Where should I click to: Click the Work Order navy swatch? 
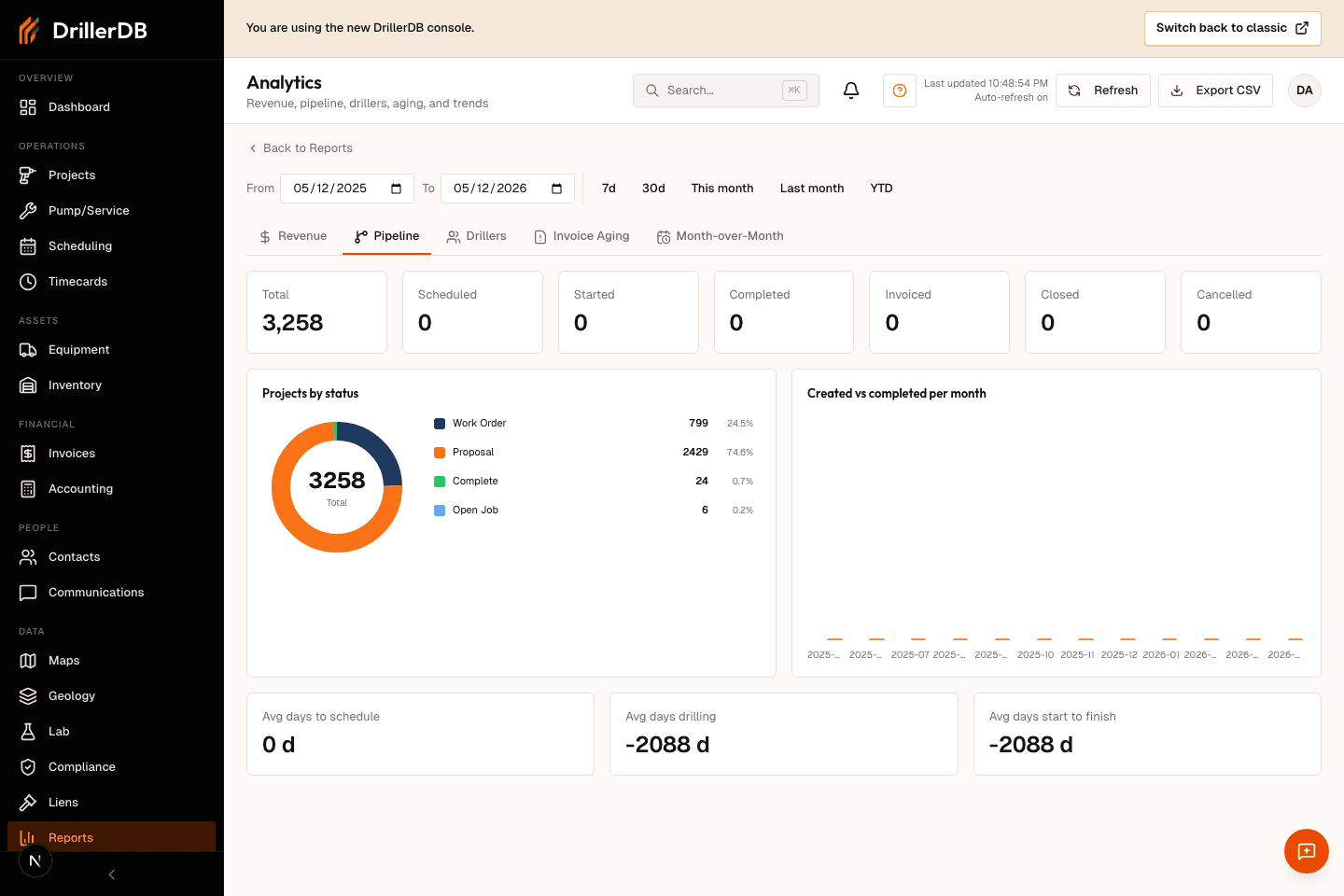(x=440, y=424)
